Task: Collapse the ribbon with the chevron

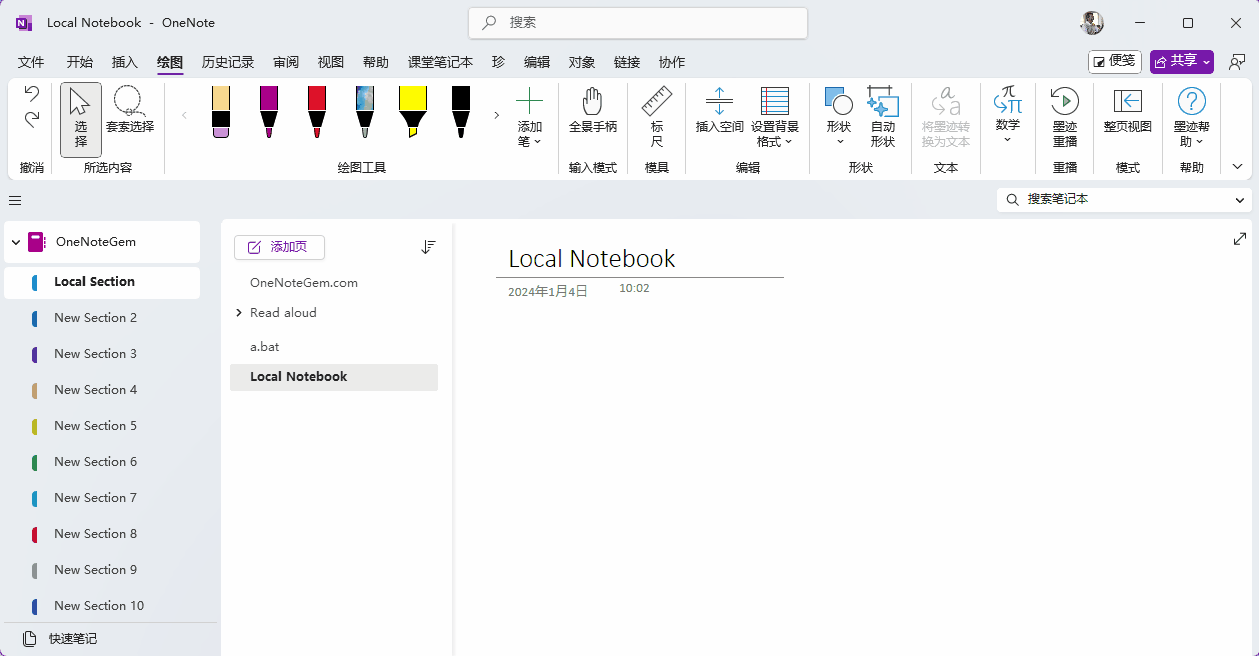Action: click(x=1238, y=167)
